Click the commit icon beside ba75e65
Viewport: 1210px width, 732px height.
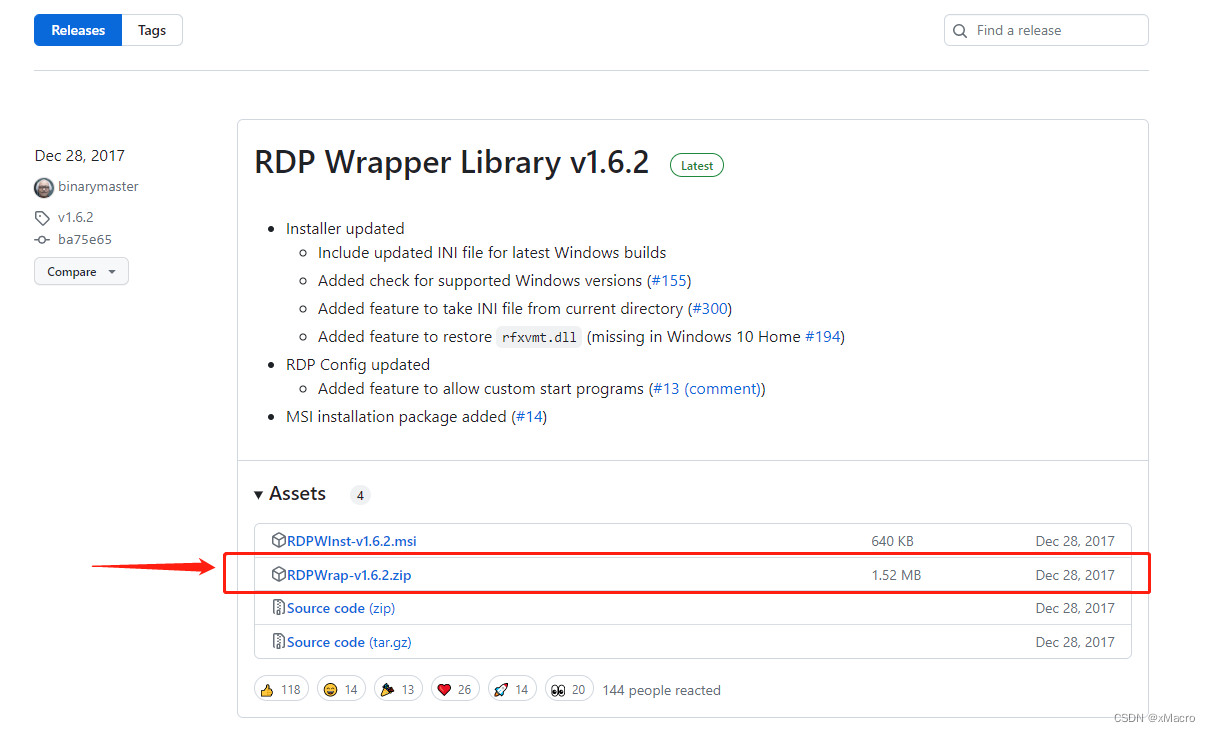pos(42,240)
